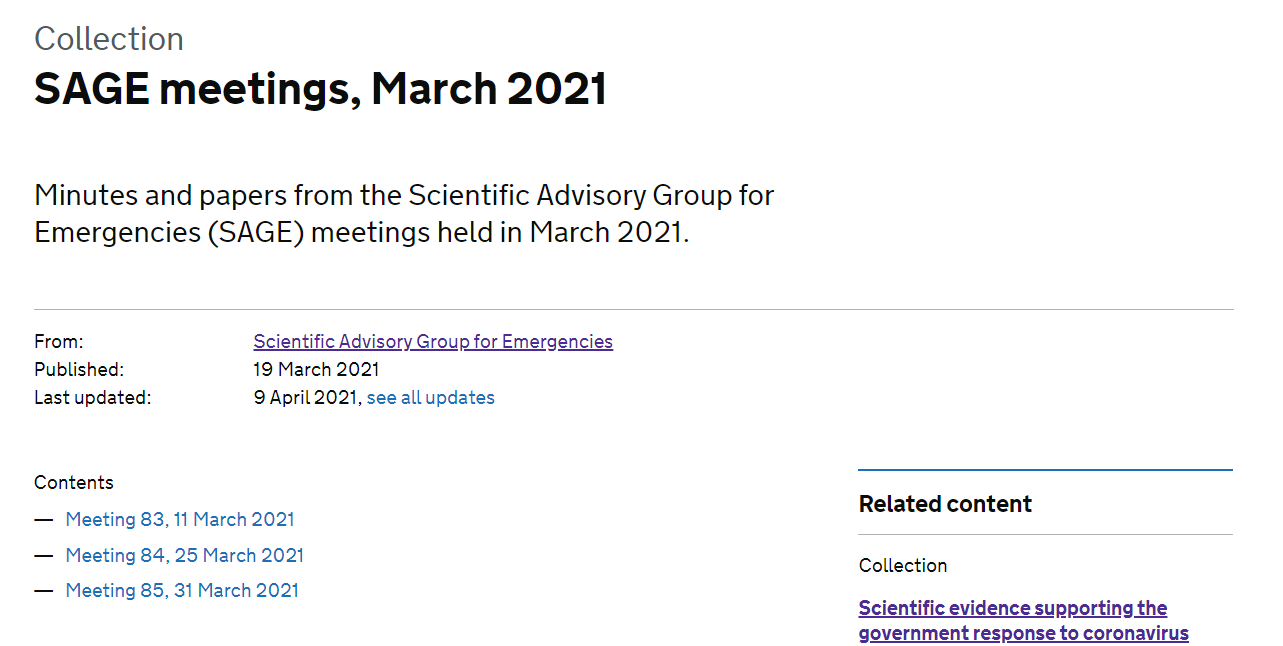Click the 'see all updates' link
This screenshot has height=646, width=1283.
(x=430, y=398)
